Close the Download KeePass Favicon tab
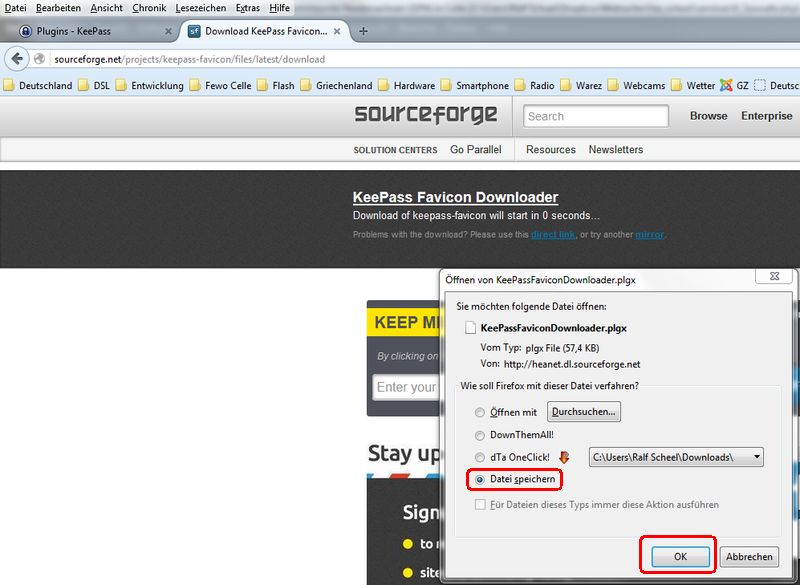 pyautogui.click(x=337, y=31)
